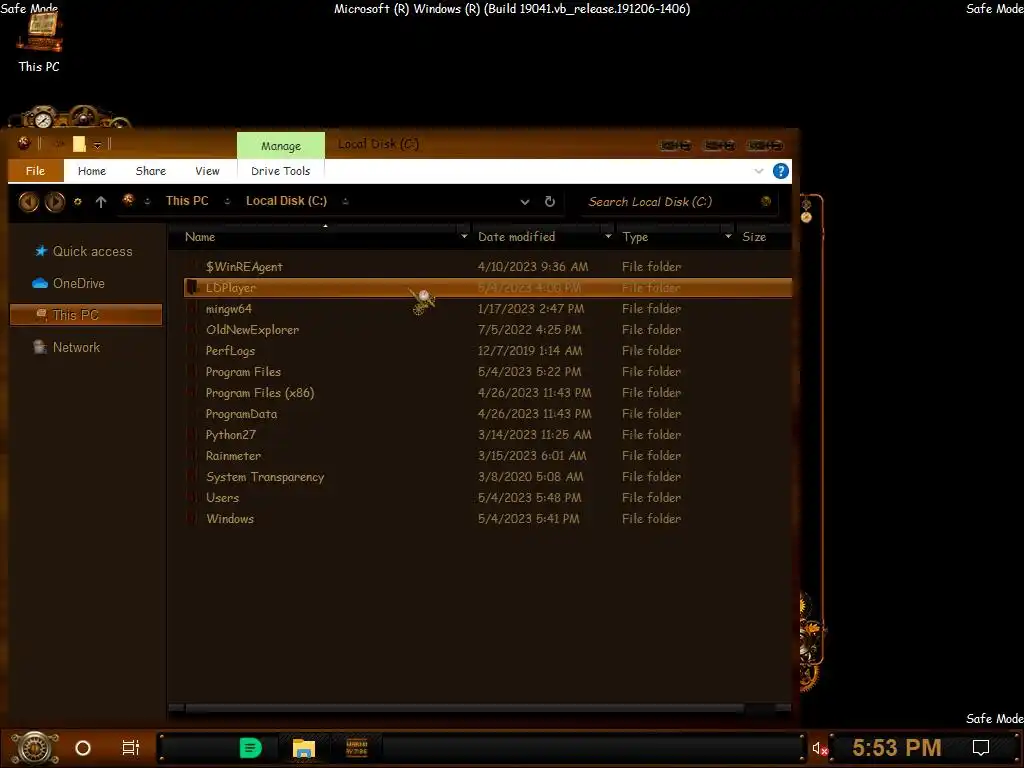The width and height of the screenshot is (1024, 768).
Task: Switch to the Home ribbon tab
Action: tap(91, 171)
